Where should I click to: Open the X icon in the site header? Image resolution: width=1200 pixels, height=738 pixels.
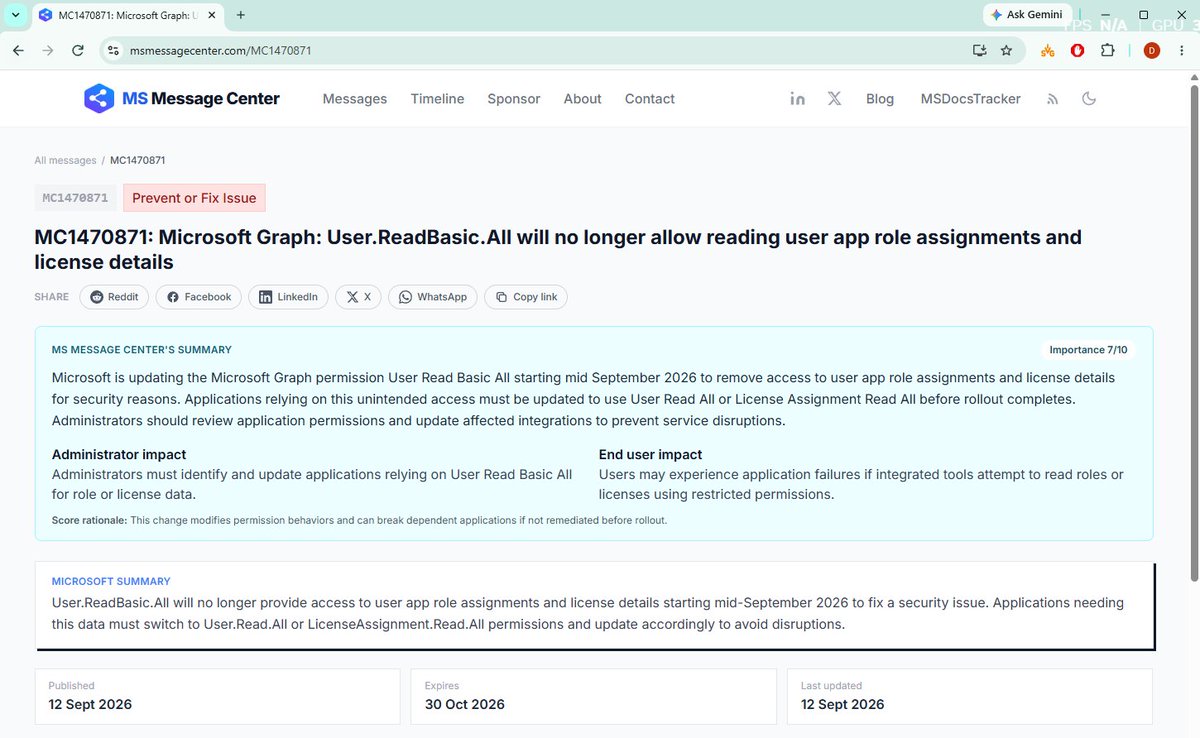[834, 98]
